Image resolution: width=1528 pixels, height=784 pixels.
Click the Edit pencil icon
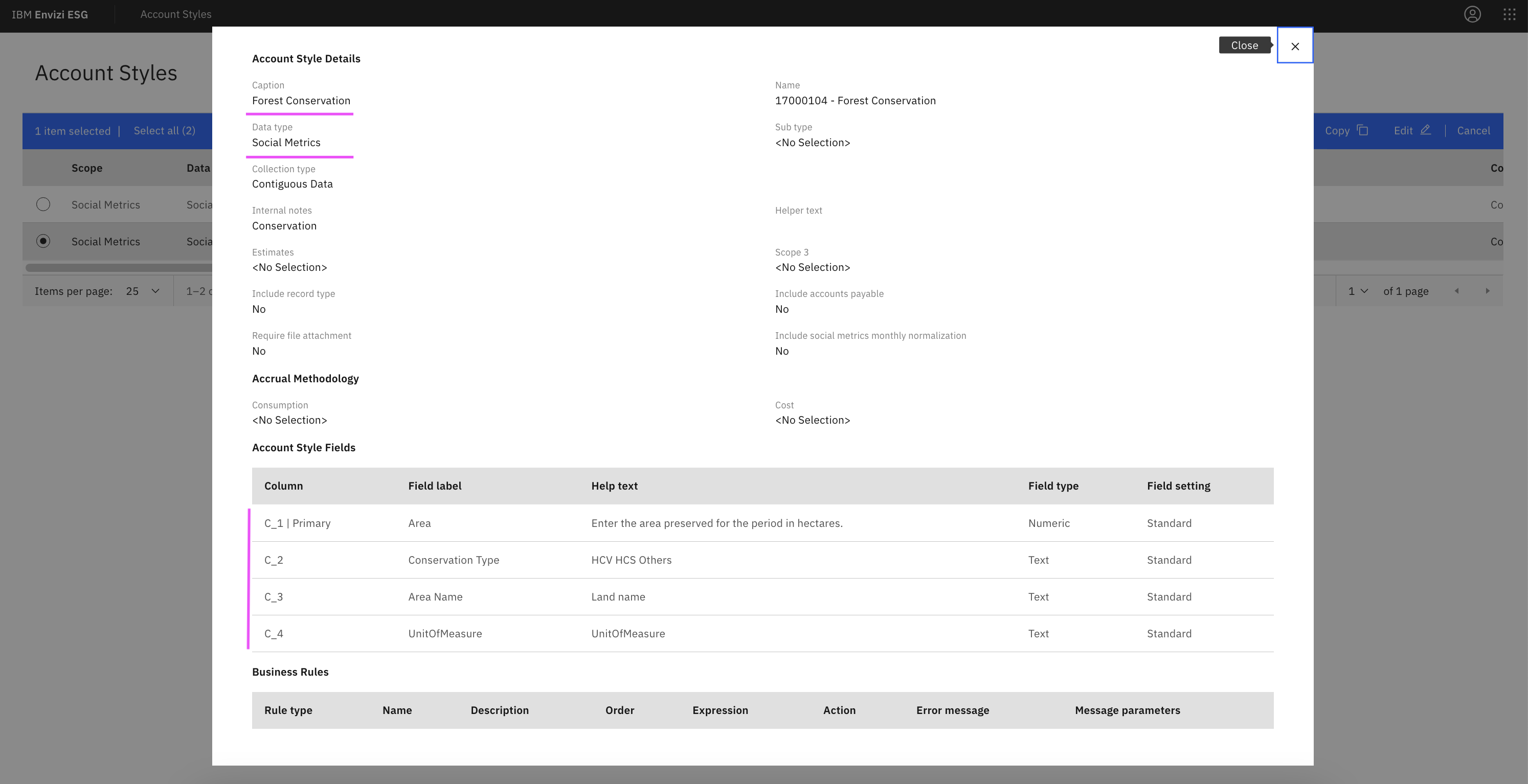1426,130
